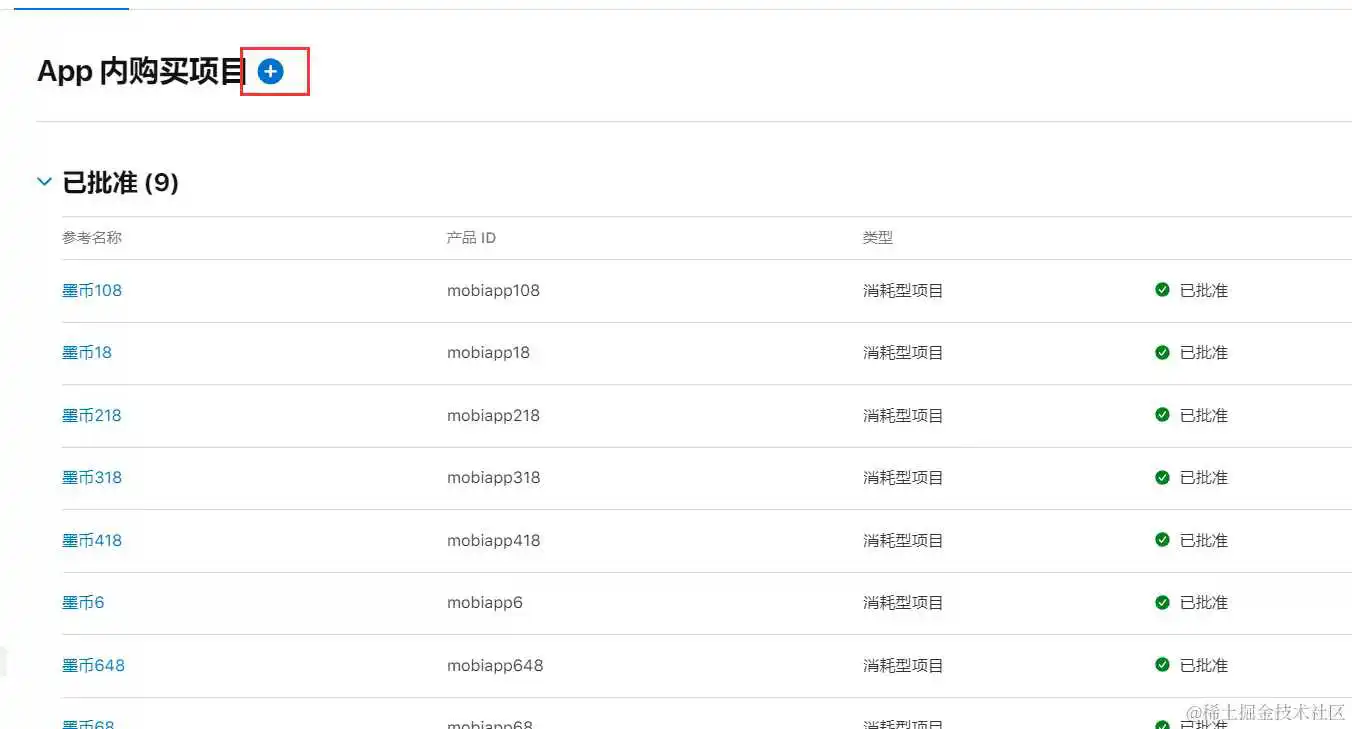Image resolution: width=1352 pixels, height=729 pixels.
Task: Open the 墨币418 purchase item
Action: (x=92, y=540)
